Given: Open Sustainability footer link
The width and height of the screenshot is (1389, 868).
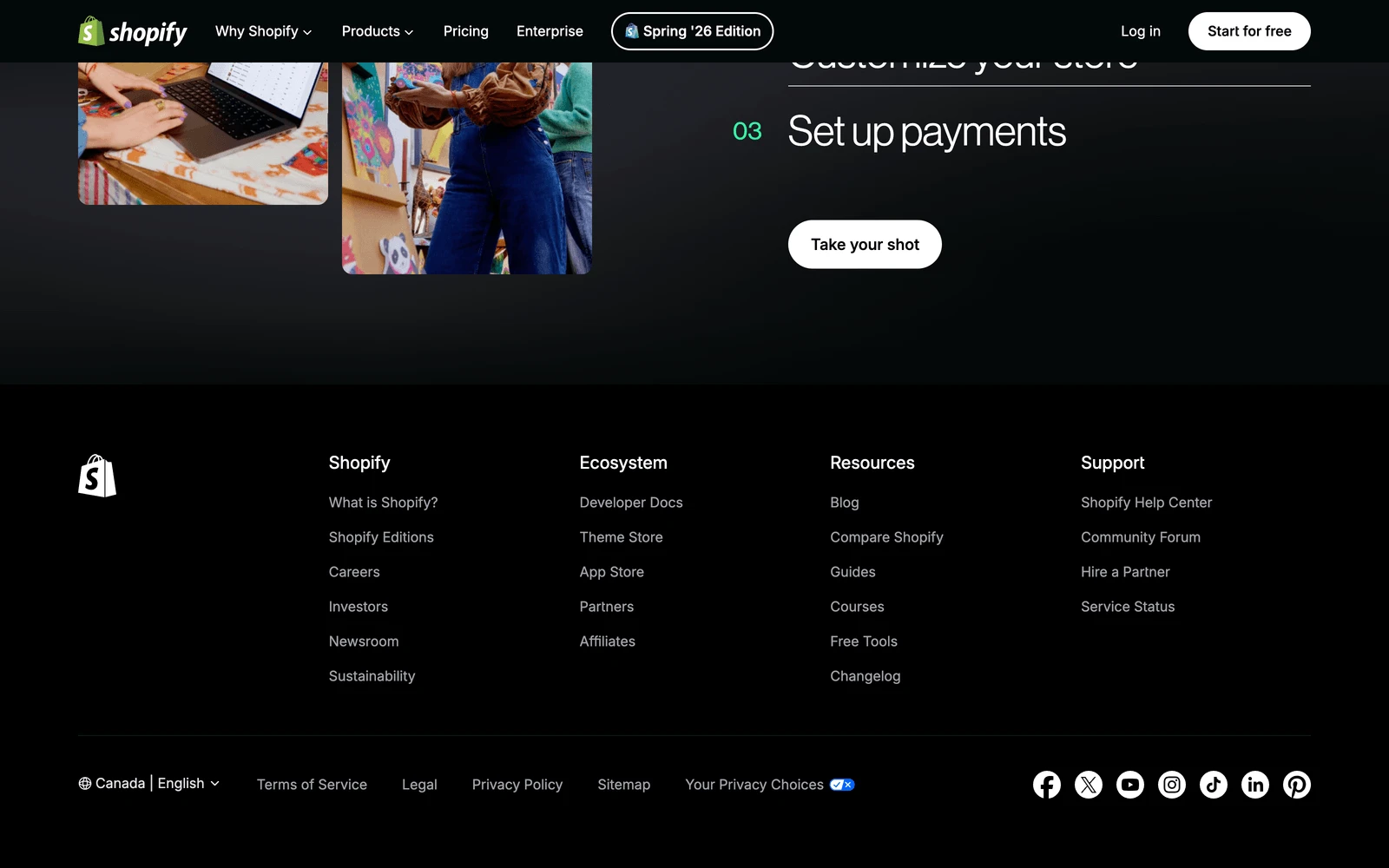Looking at the screenshot, I should coord(372,676).
